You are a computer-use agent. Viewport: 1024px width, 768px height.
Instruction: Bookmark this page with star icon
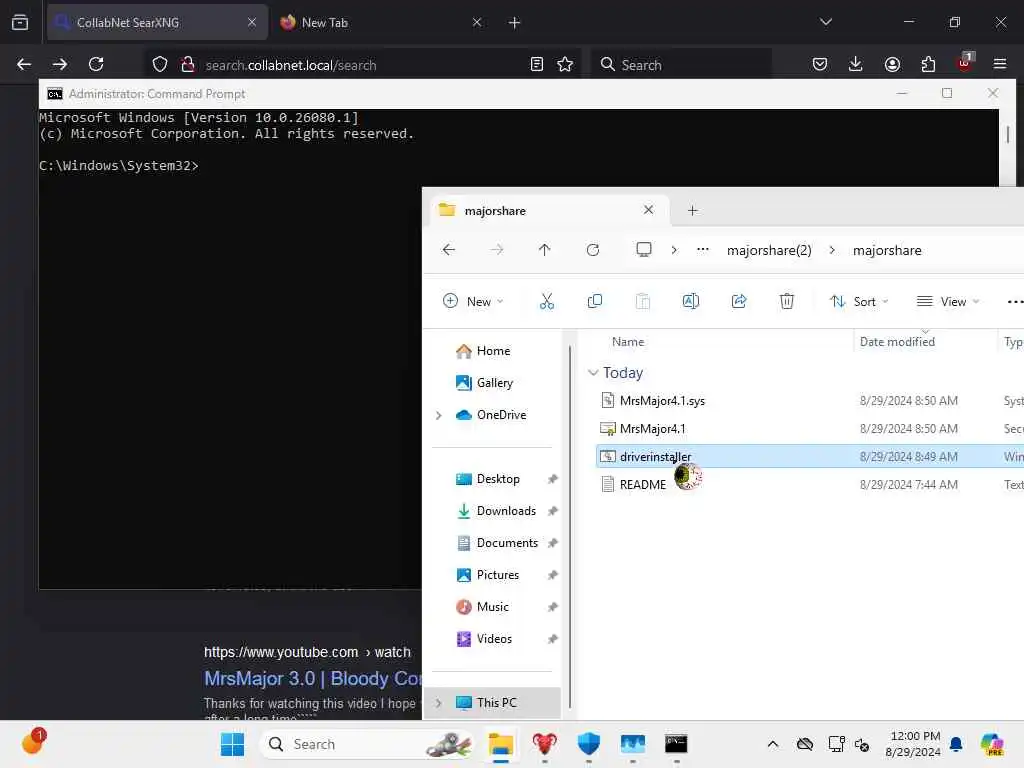click(x=565, y=64)
